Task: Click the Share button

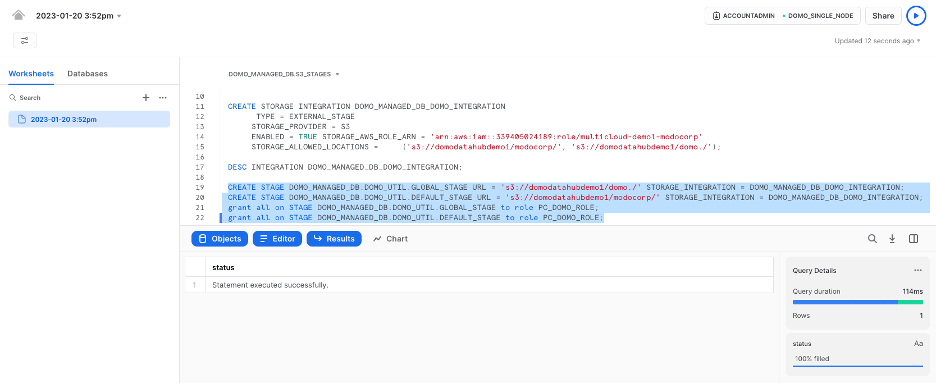Action: [x=883, y=16]
